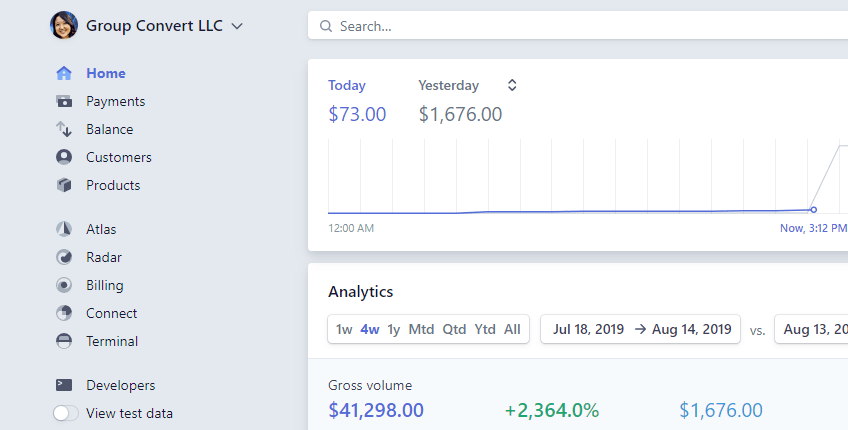Click the chart's current-time data point
848x430 pixels.
tap(813, 210)
